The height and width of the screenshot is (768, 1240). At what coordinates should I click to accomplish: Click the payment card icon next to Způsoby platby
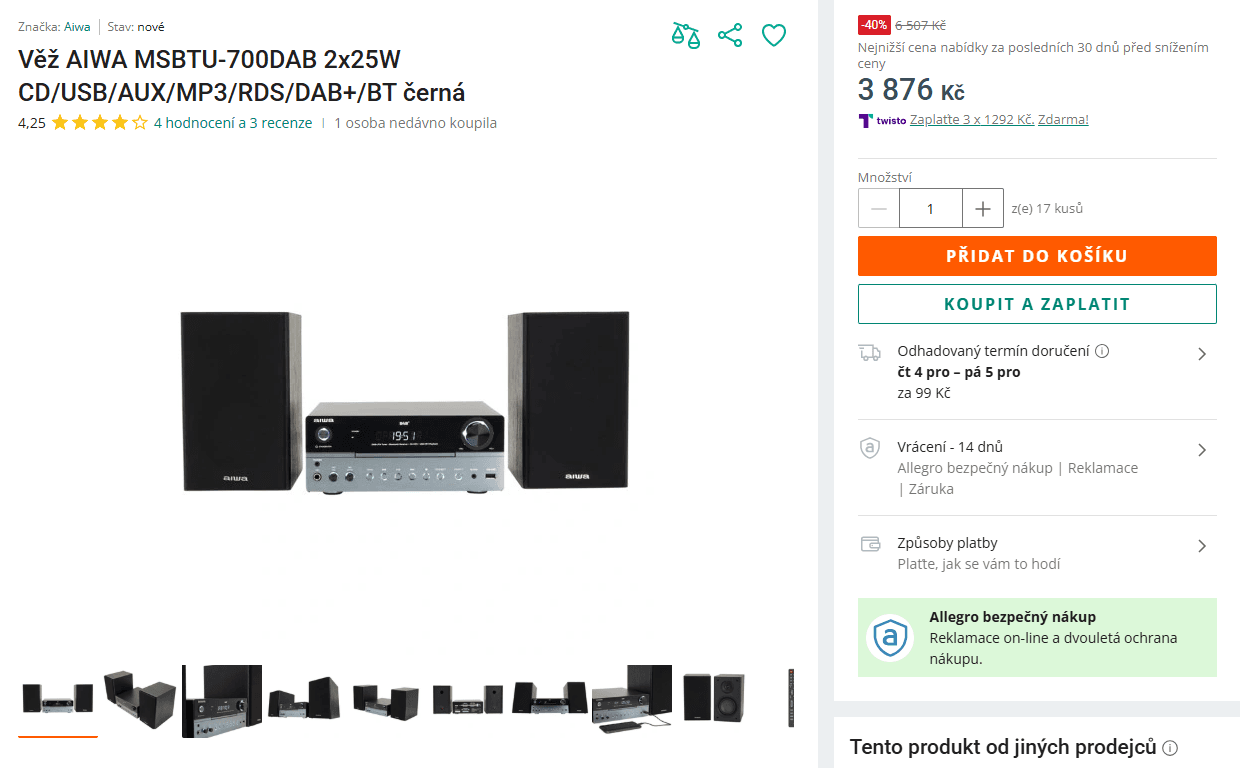pyautogui.click(x=869, y=543)
